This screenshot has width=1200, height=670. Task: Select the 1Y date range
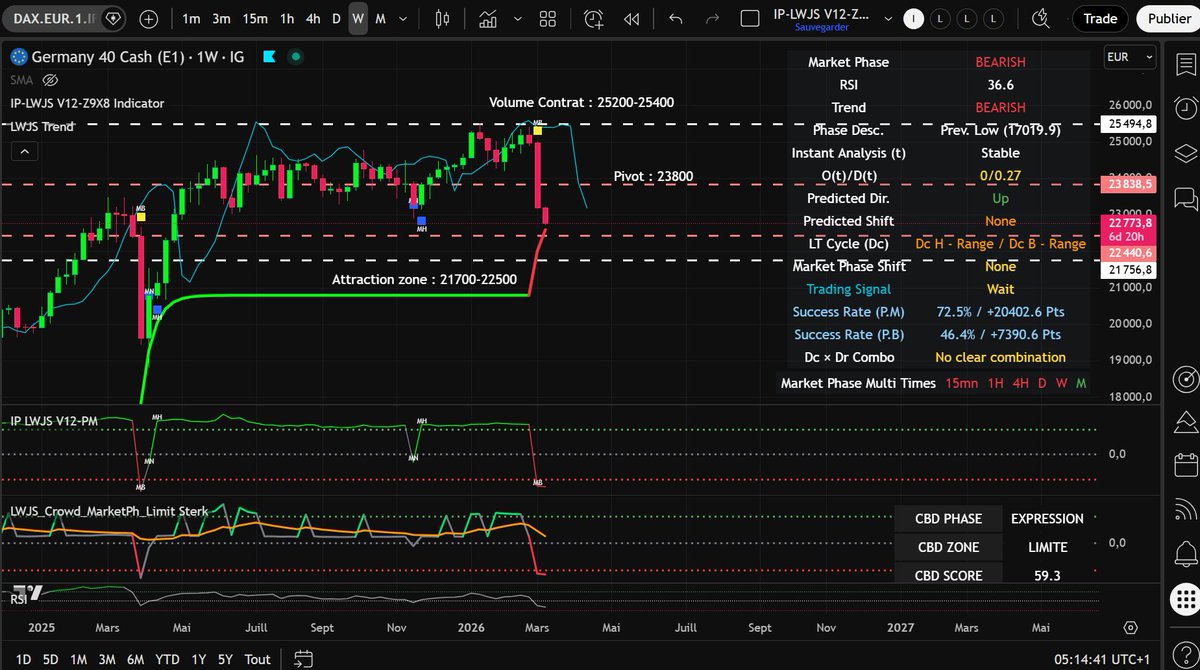[199, 659]
